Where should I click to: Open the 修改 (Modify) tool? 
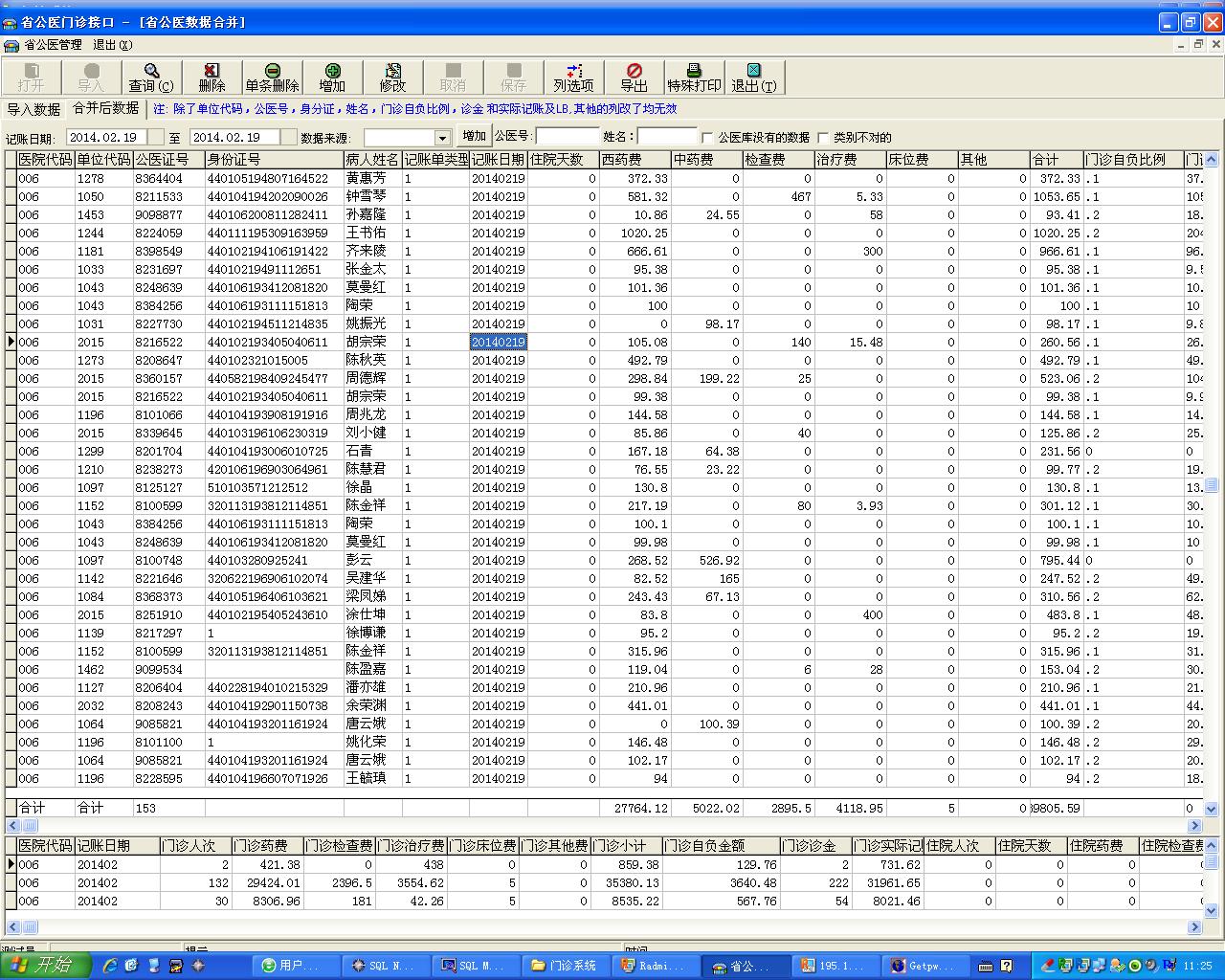tap(392, 77)
